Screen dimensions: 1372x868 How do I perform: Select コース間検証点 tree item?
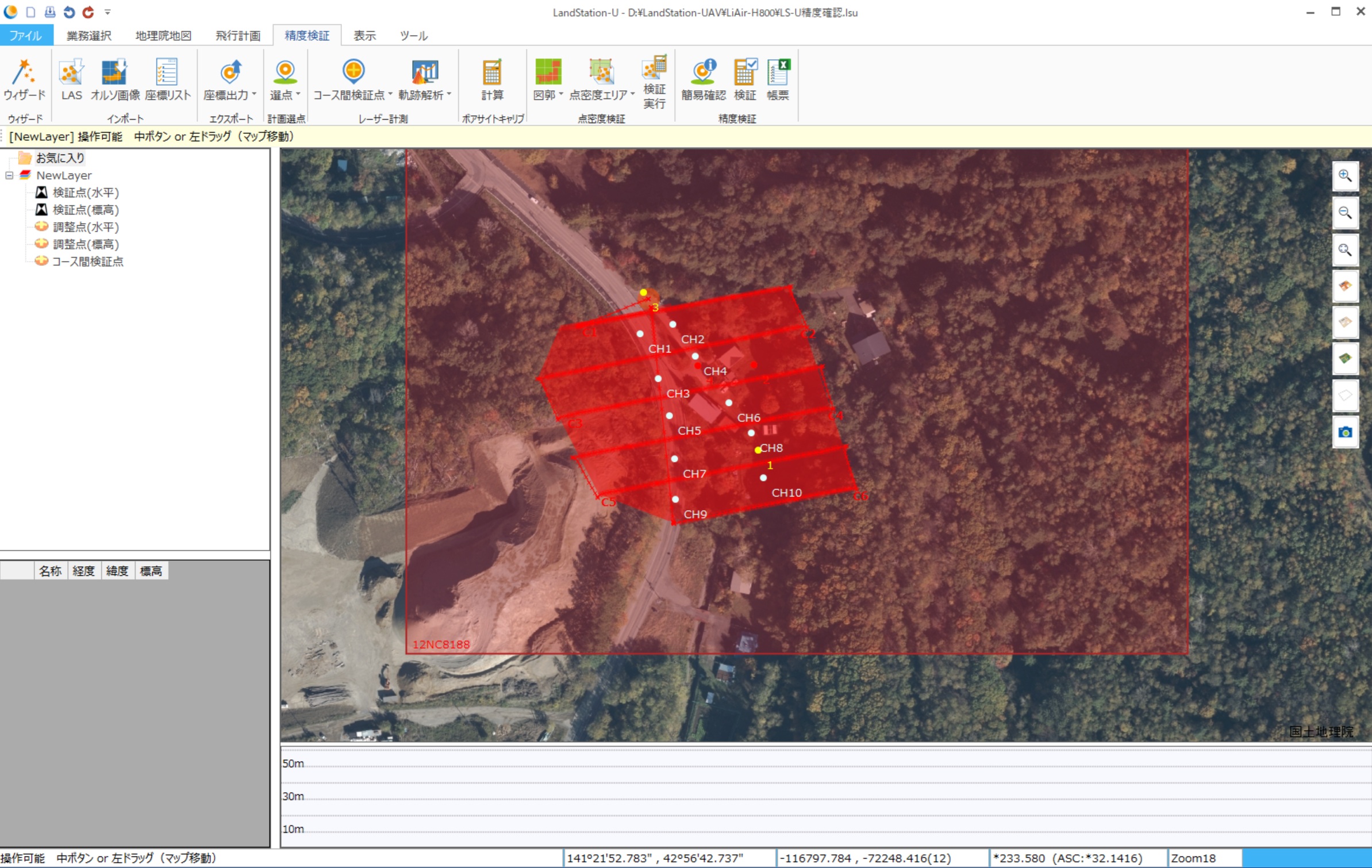[87, 262]
